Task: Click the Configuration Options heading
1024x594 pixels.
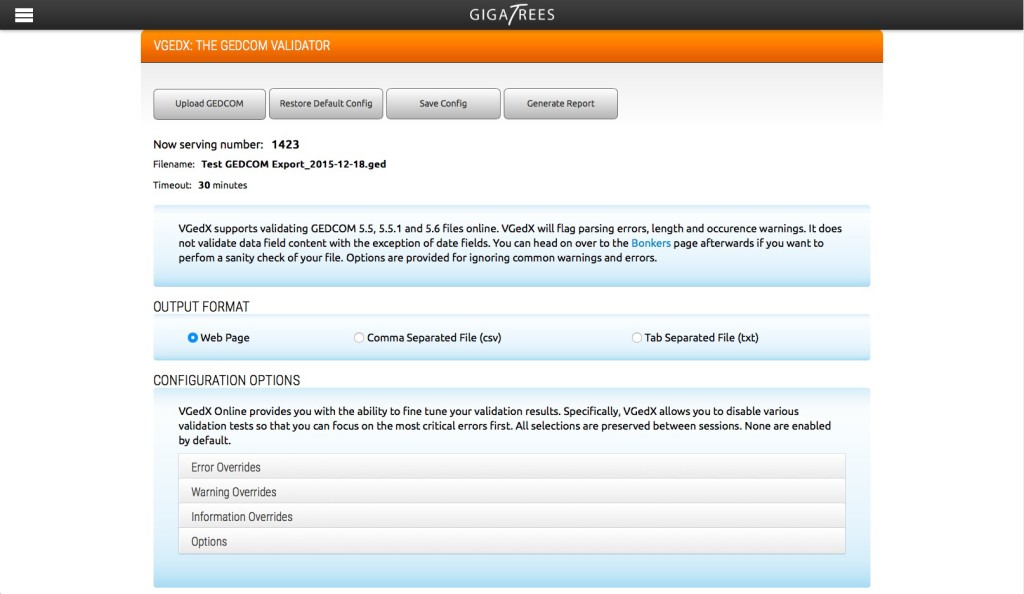Action: point(227,380)
